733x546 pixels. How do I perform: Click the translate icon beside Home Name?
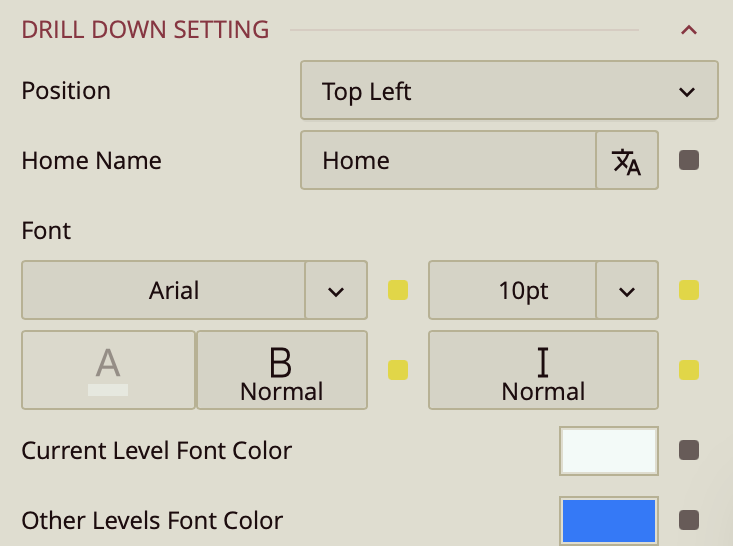click(627, 160)
